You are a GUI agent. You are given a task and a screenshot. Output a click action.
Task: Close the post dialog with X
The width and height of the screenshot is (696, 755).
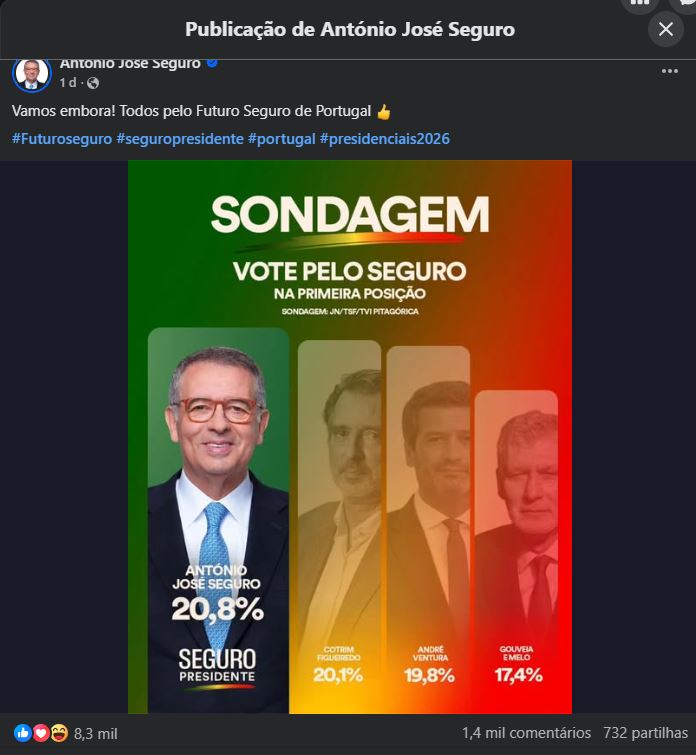point(666,29)
